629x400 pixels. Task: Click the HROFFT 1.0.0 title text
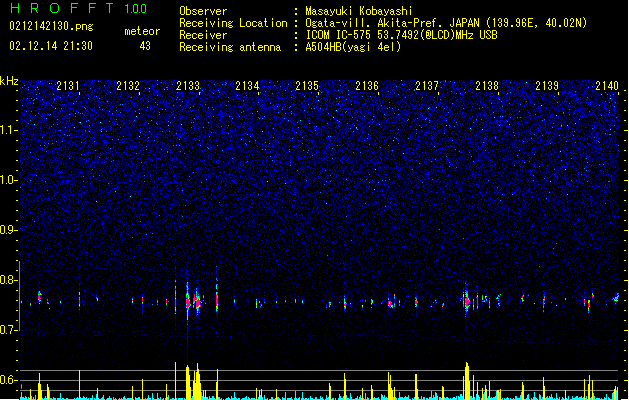[79, 8]
